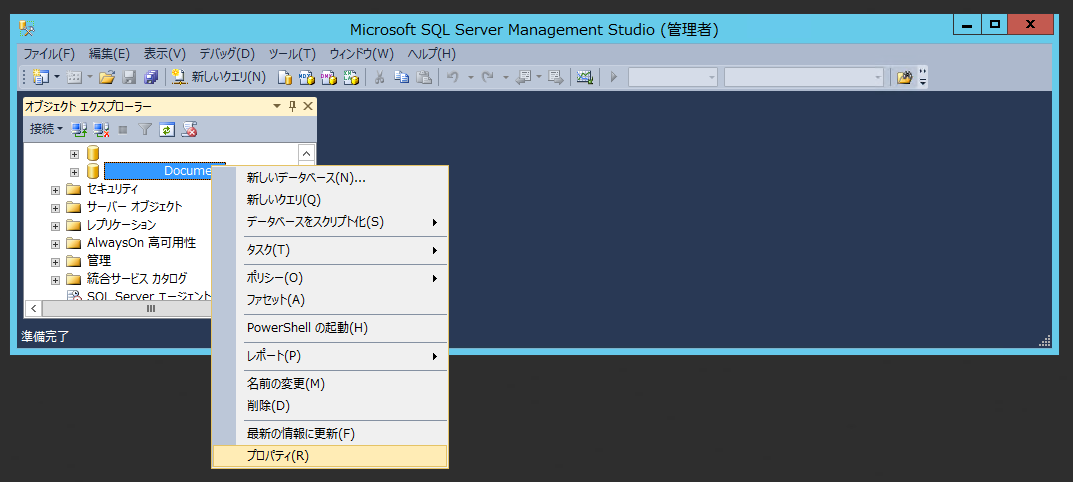
Task: Open the New Project dropdown arrow
Action: [57, 77]
